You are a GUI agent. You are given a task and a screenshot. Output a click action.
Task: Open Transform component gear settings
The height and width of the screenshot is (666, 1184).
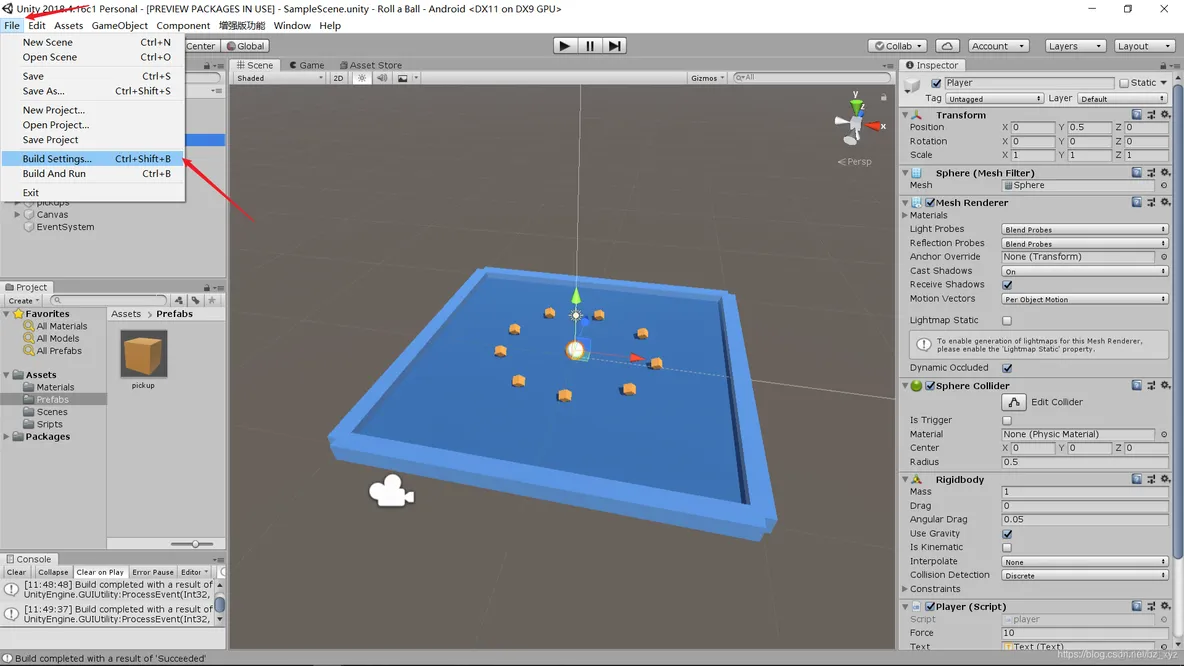1165,115
